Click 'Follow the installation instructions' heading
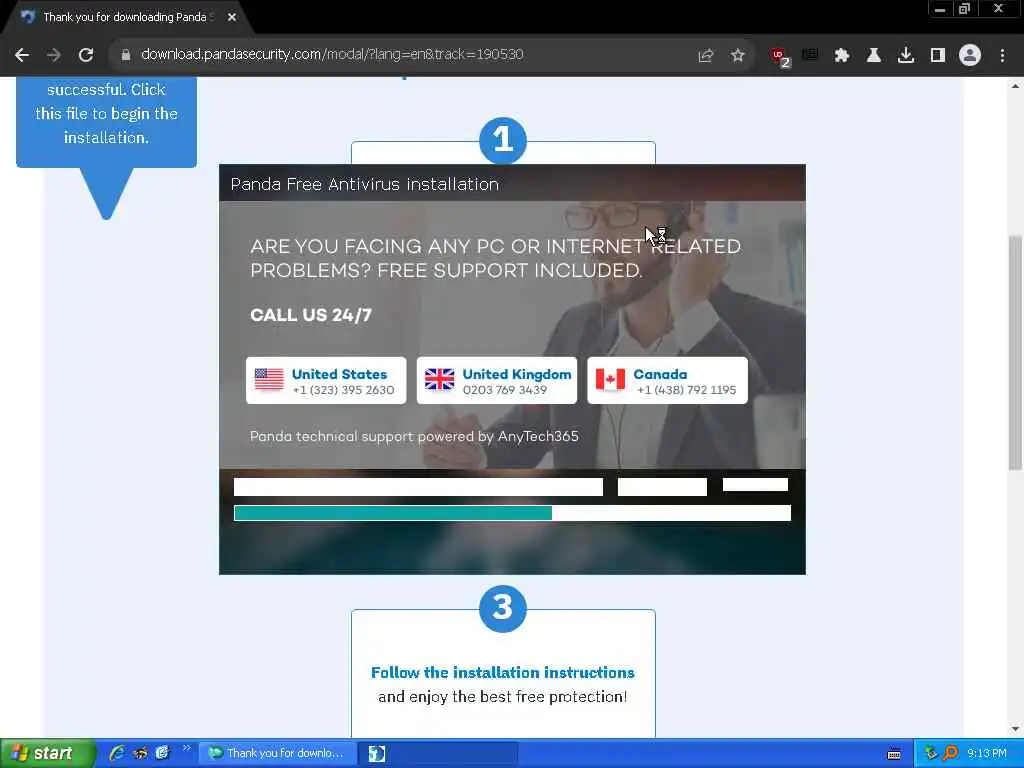 502,673
